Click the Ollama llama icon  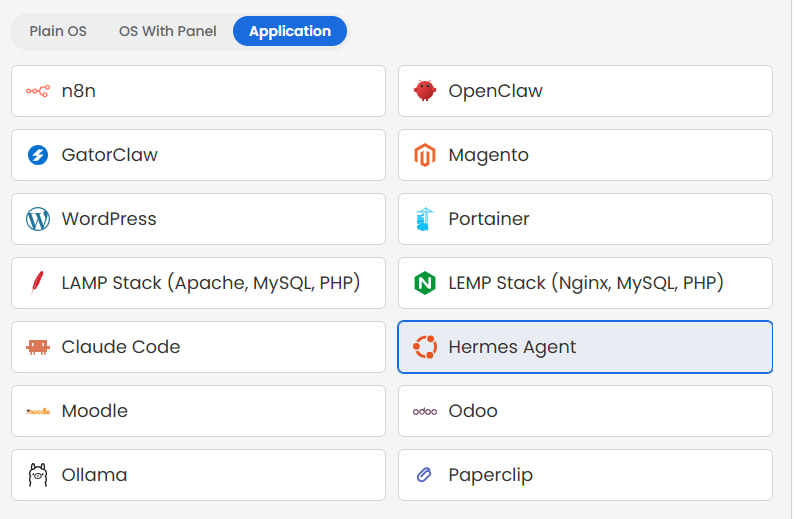click(x=38, y=475)
